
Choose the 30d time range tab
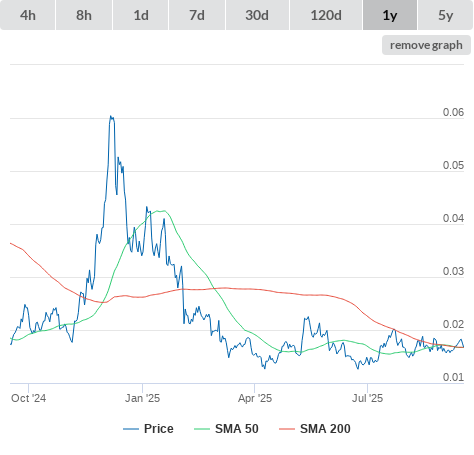[x=257, y=15]
